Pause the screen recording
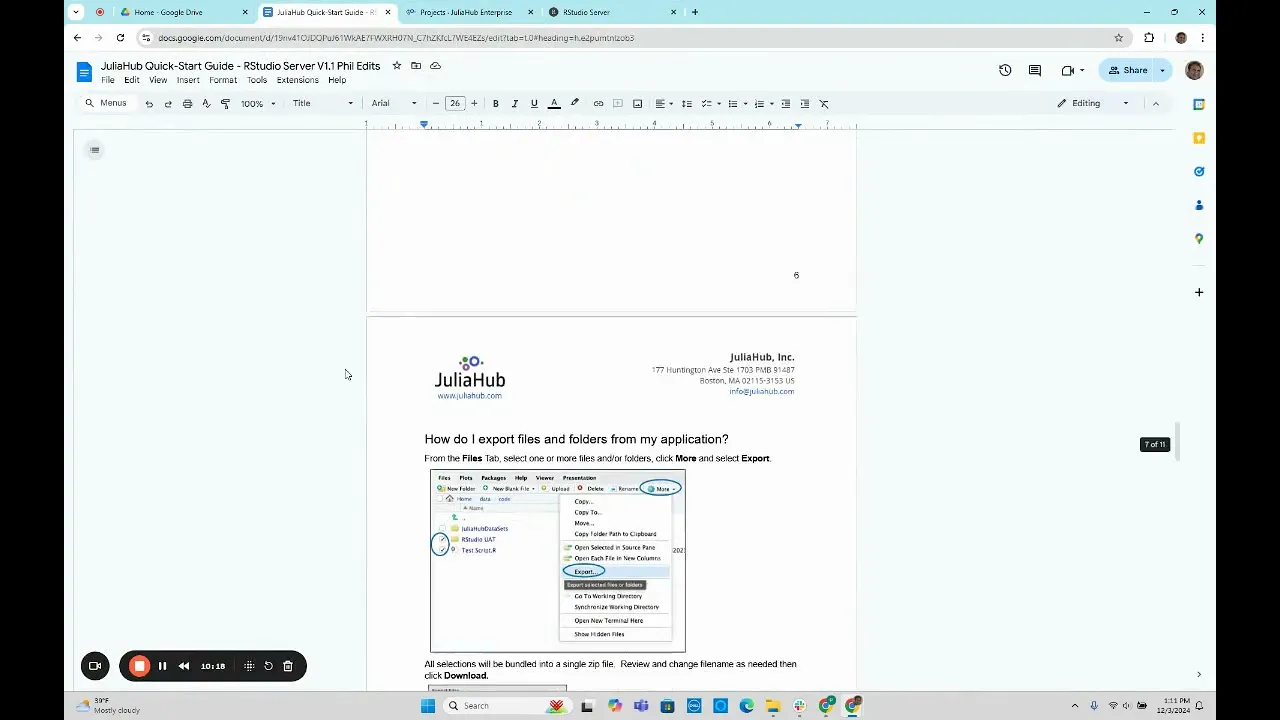 162,666
